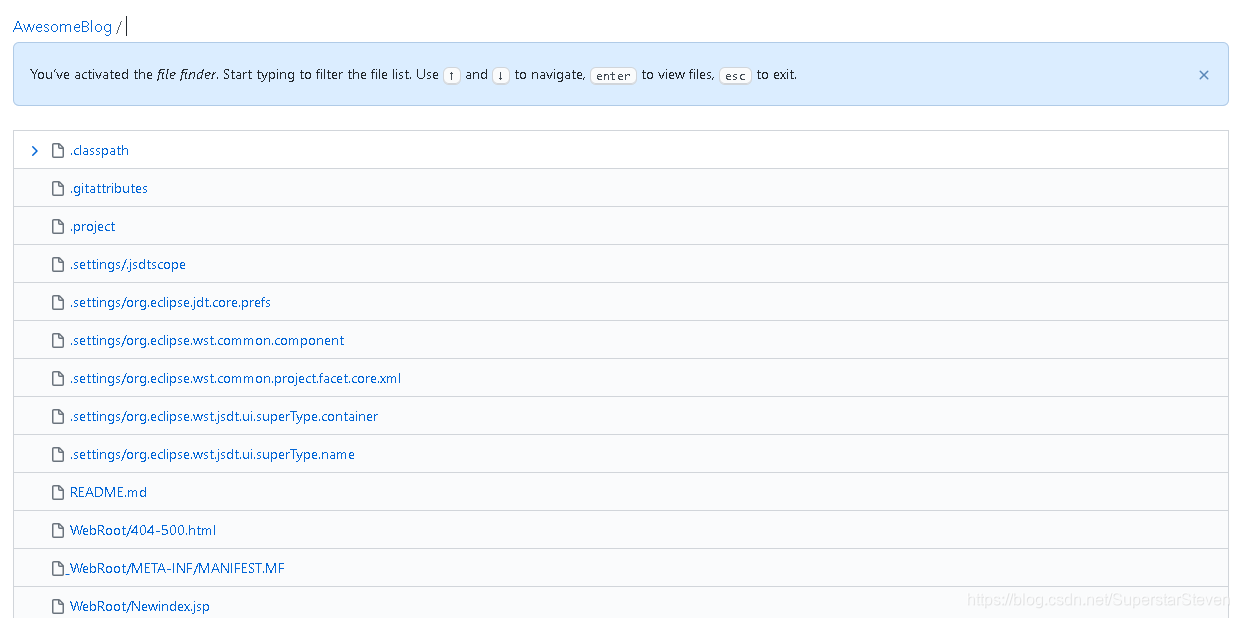Click the 'enter' key hint in the banner
The width and height of the screenshot is (1239, 618).
tap(613, 75)
